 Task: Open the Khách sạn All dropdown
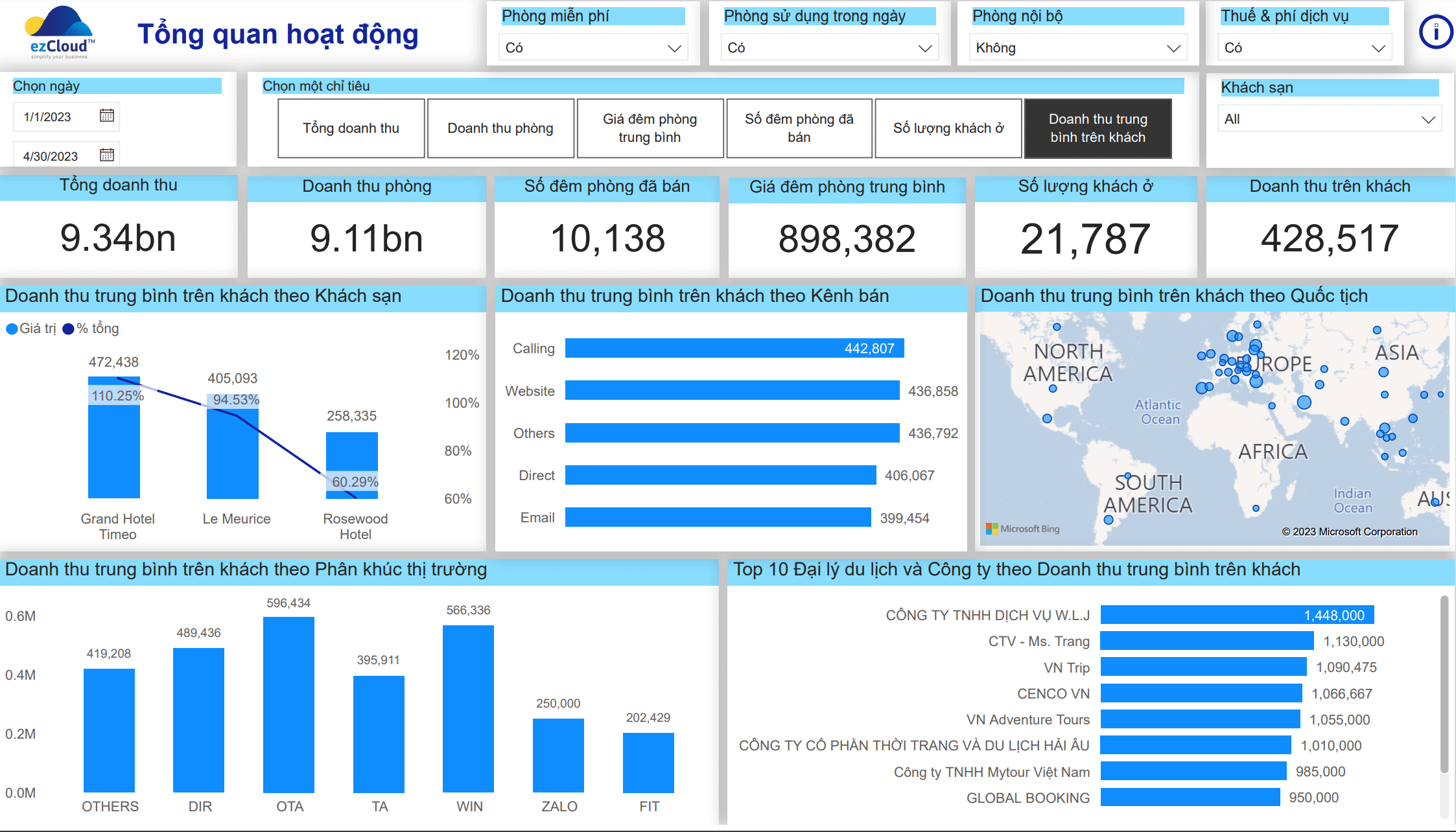pyautogui.click(x=1329, y=119)
